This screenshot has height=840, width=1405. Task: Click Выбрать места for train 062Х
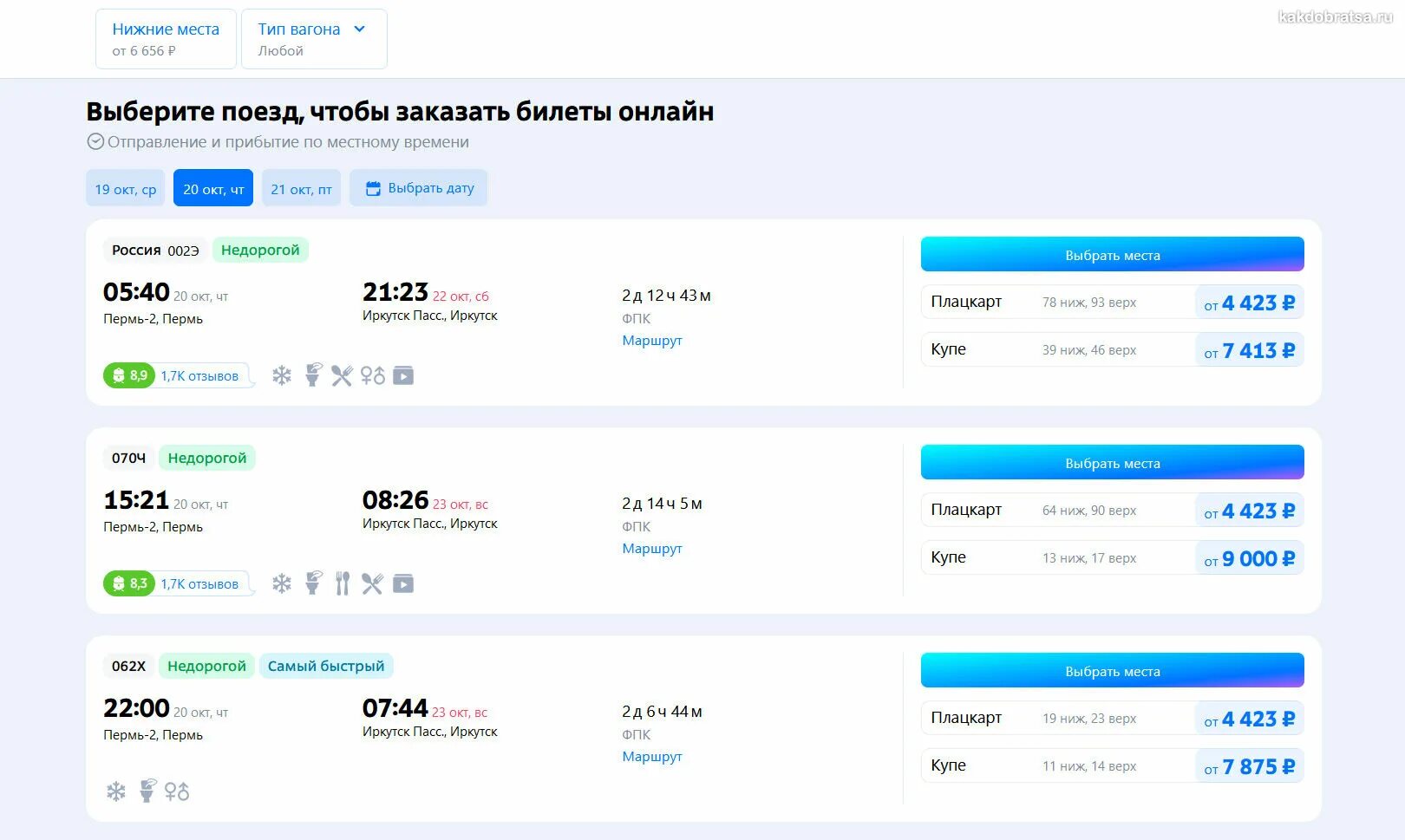(1113, 671)
